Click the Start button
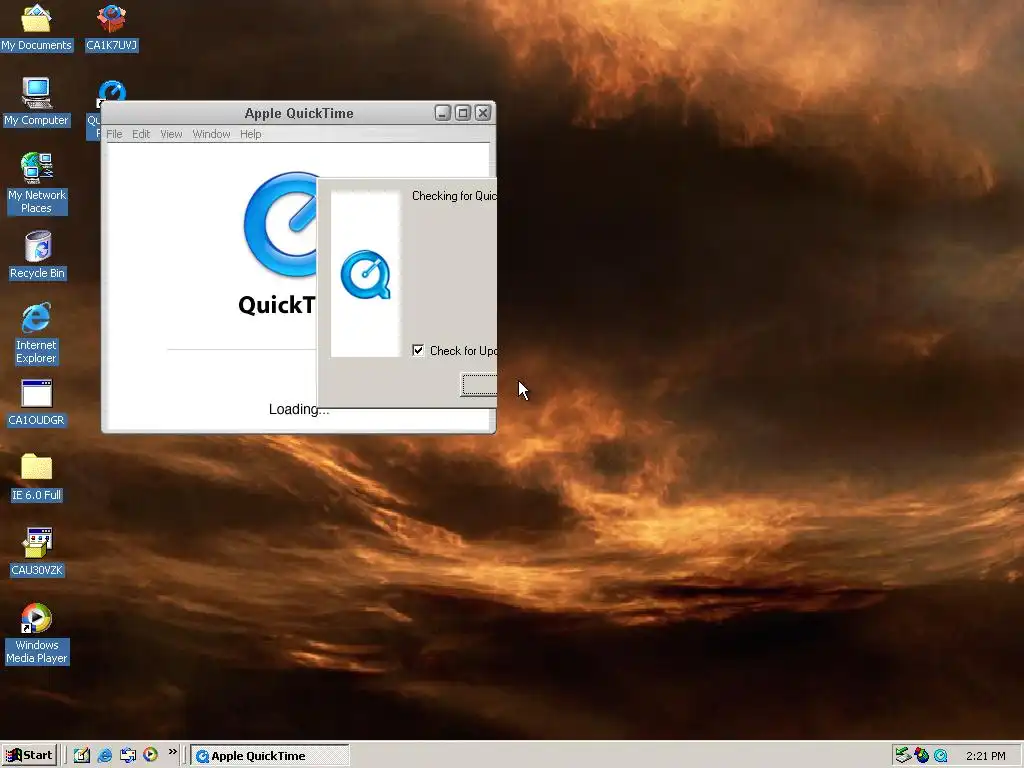This screenshot has height=768, width=1024. (x=29, y=756)
